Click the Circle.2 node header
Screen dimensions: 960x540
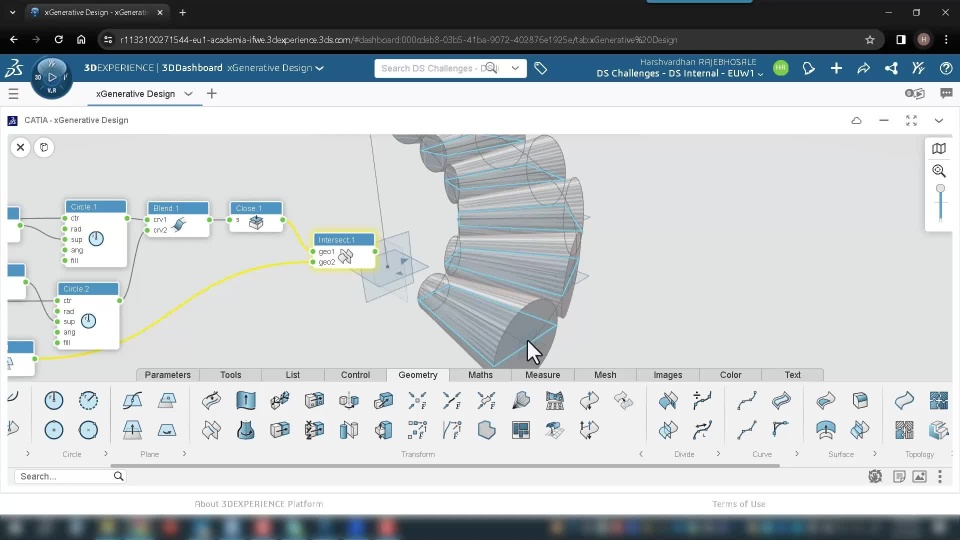(88, 288)
